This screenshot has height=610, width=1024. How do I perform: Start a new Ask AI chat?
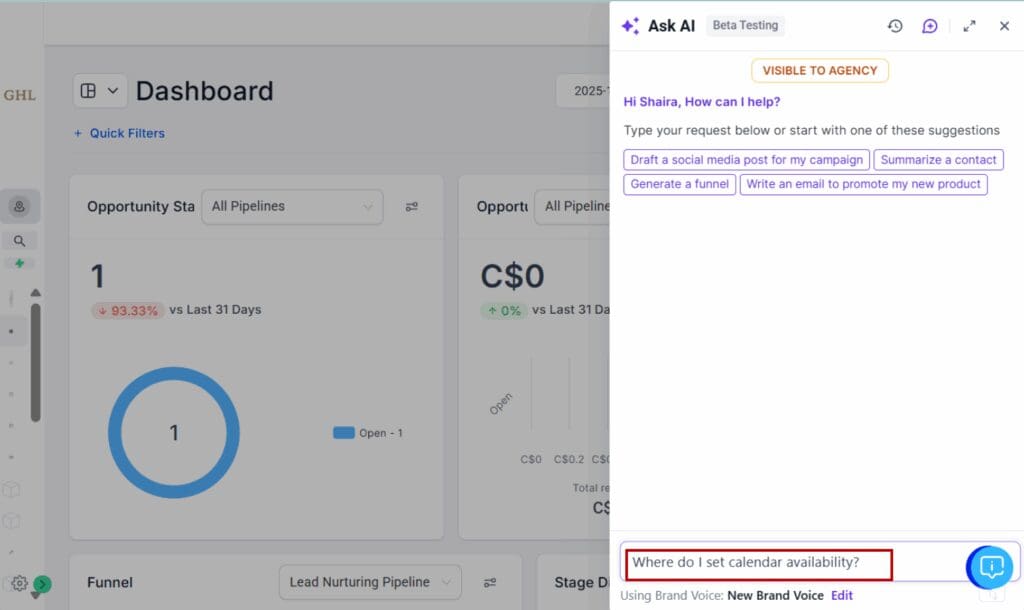[930, 26]
